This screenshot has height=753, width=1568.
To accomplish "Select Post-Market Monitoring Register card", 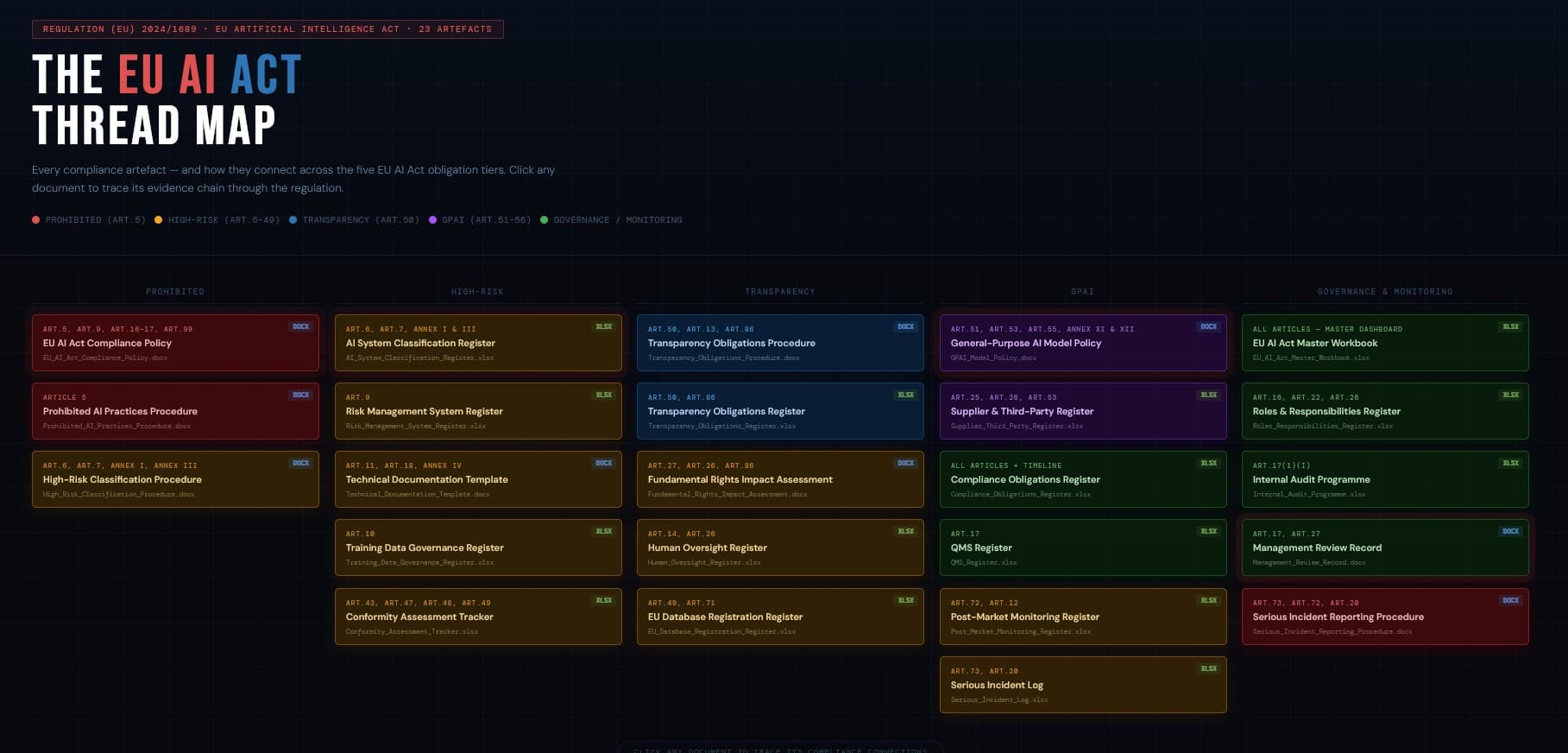I will point(1083,617).
